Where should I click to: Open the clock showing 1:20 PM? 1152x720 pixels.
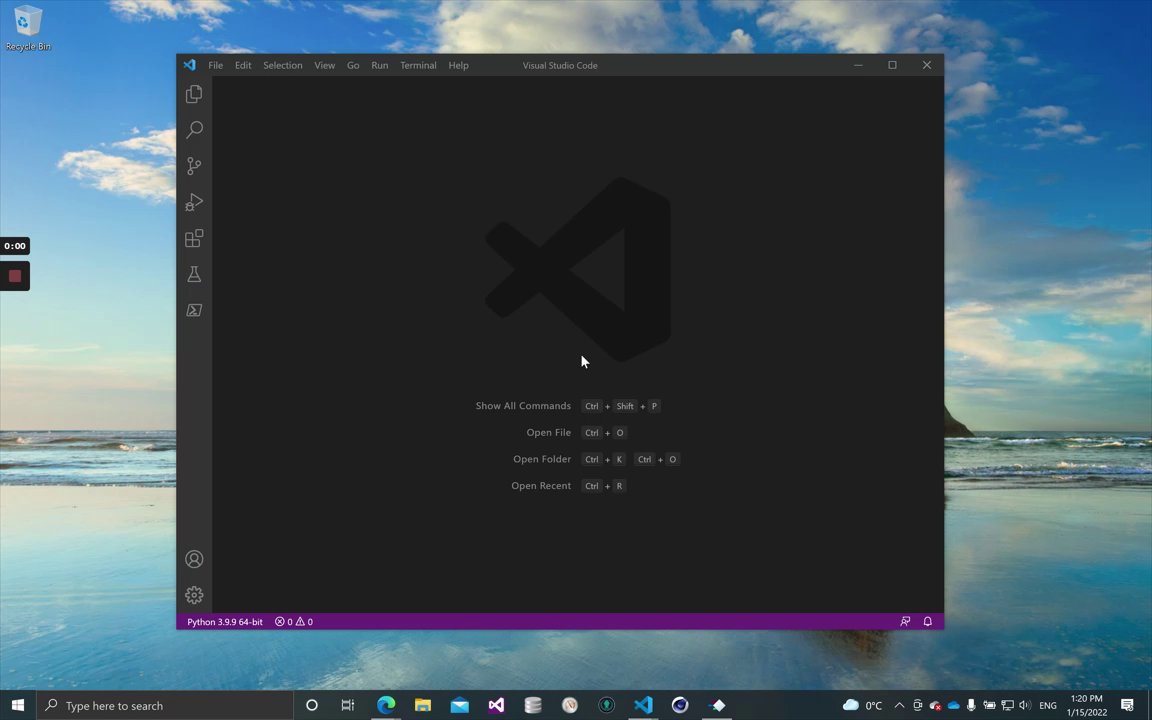(x=1087, y=705)
